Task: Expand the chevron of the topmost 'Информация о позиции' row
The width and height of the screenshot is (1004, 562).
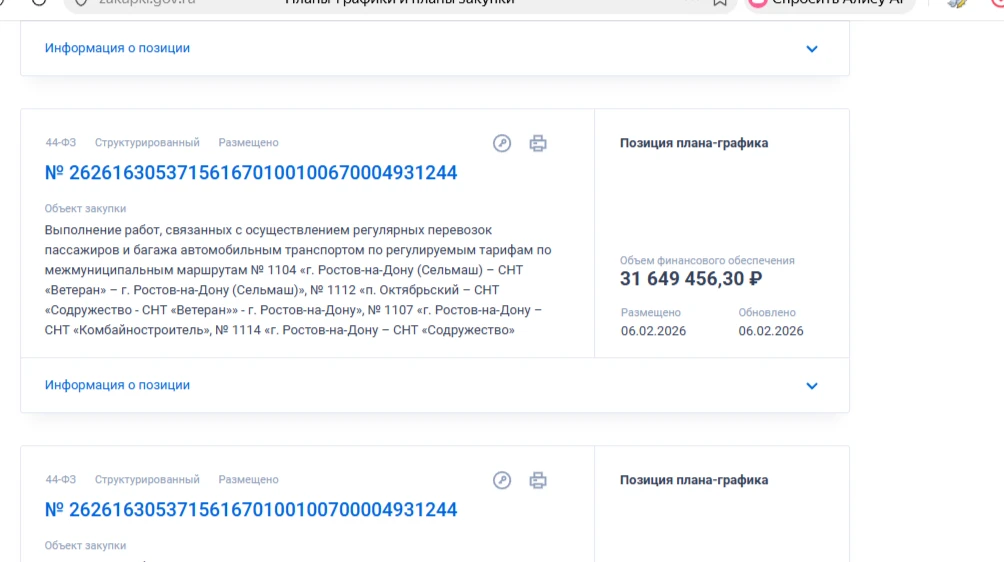Action: pos(812,49)
